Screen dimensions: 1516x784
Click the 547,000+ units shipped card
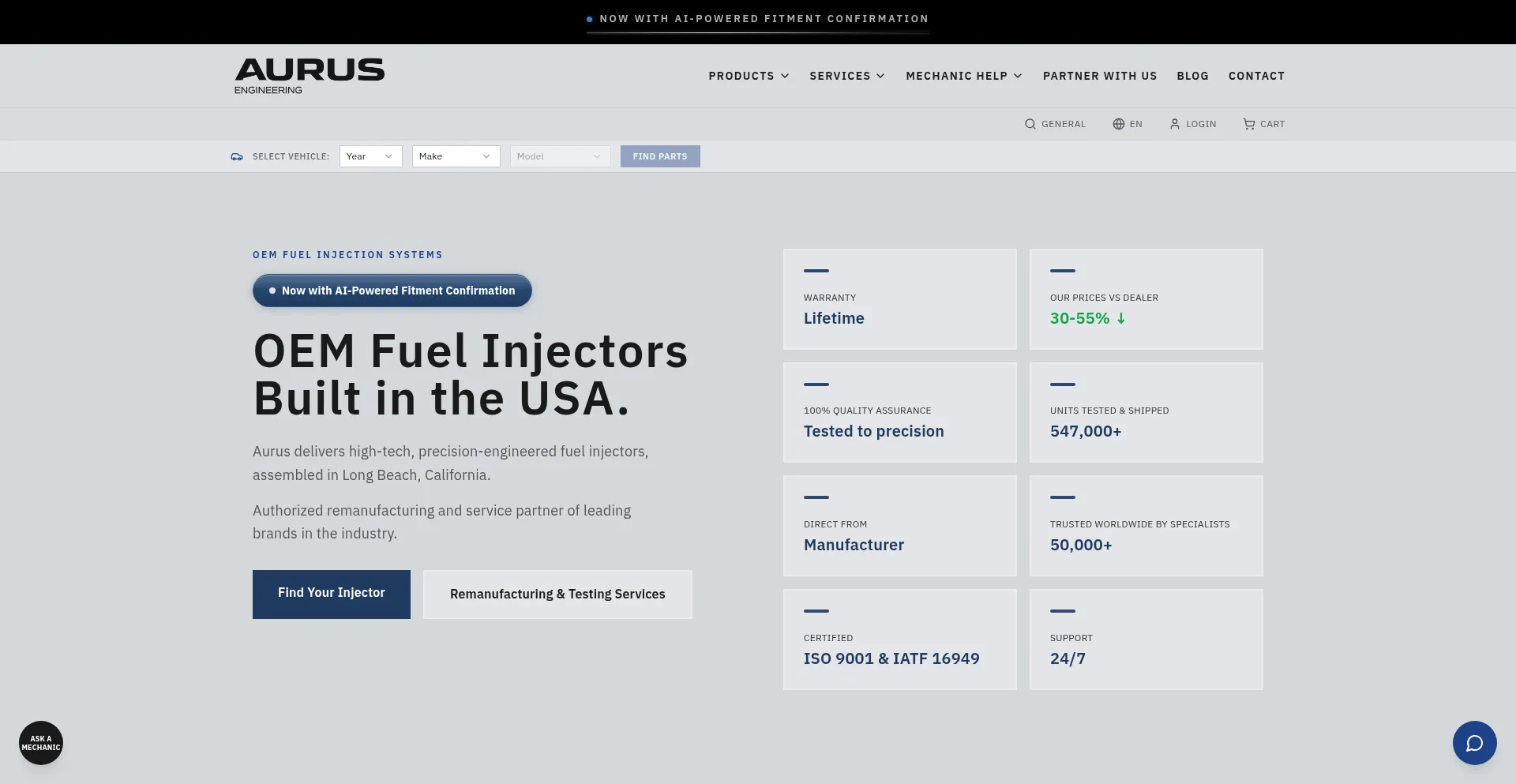(x=1146, y=413)
